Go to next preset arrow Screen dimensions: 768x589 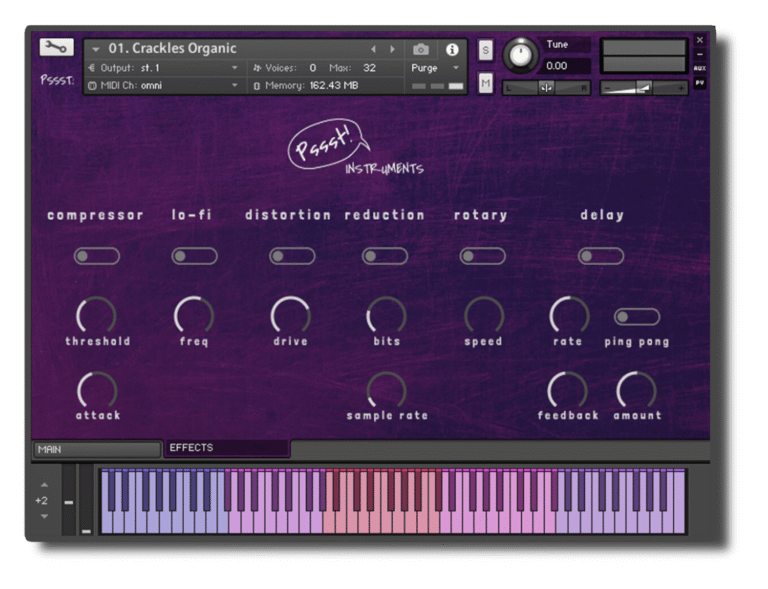coord(392,49)
